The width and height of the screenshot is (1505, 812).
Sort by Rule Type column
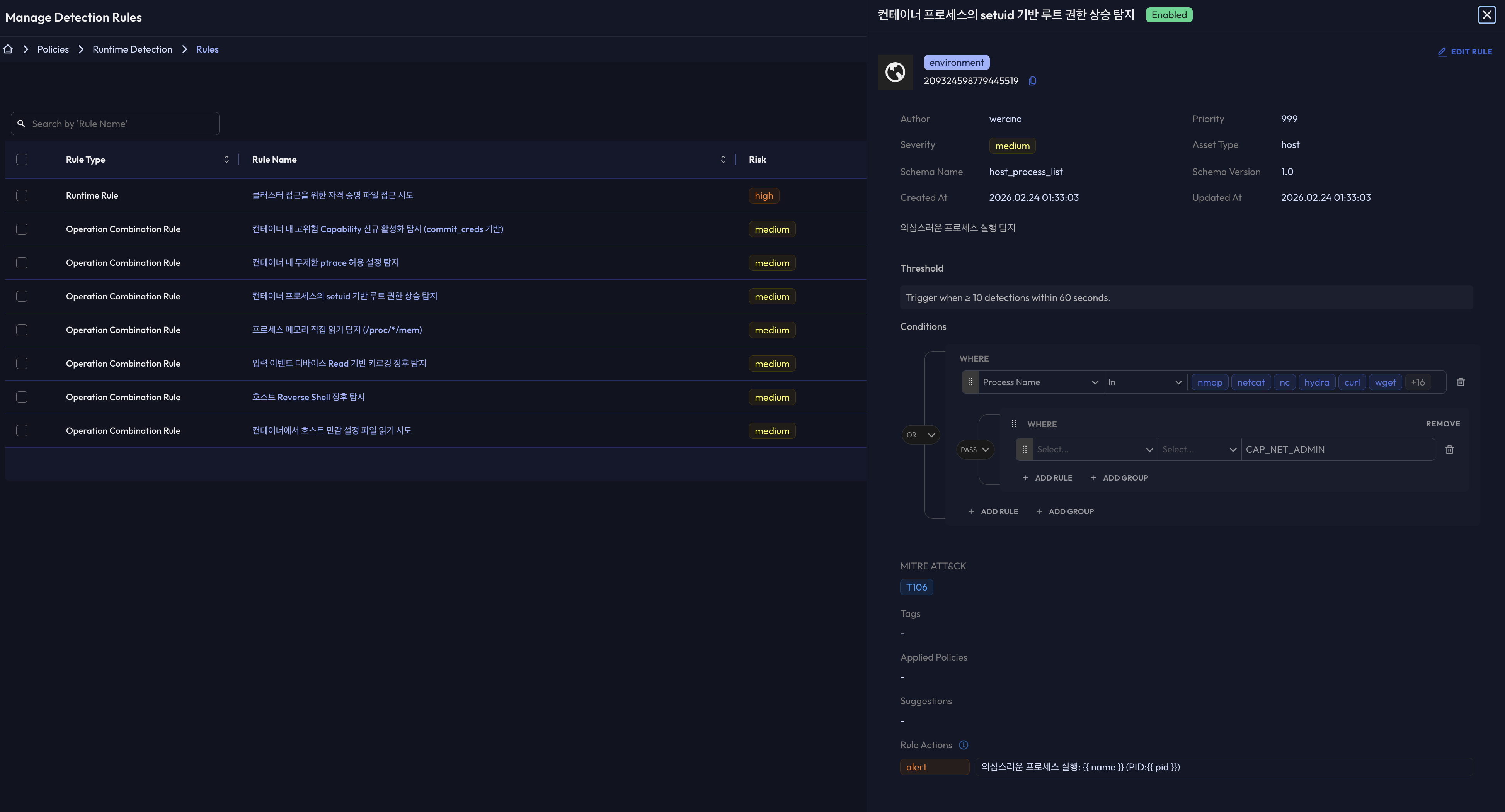click(227, 160)
